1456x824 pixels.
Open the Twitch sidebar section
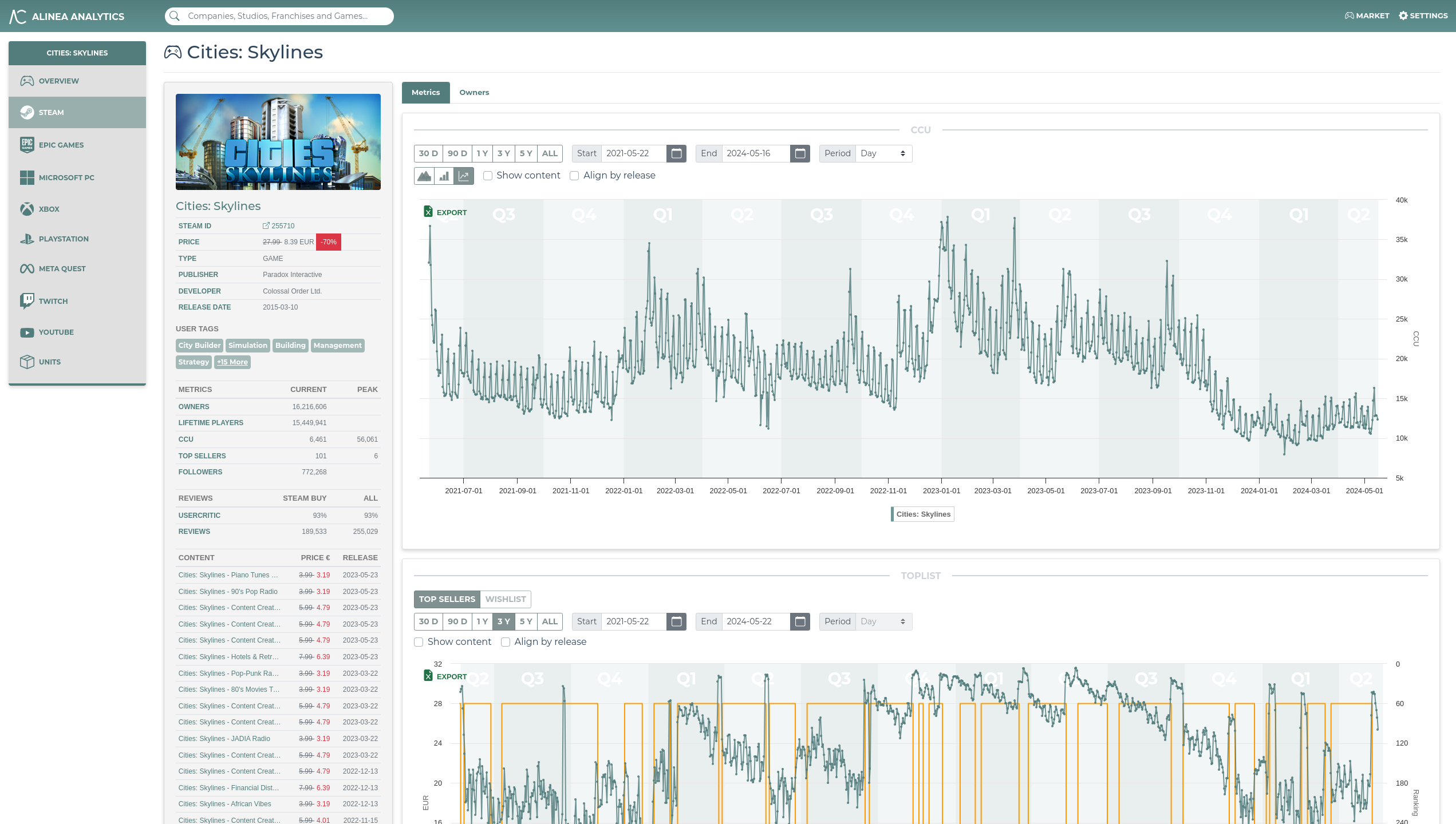pos(77,301)
